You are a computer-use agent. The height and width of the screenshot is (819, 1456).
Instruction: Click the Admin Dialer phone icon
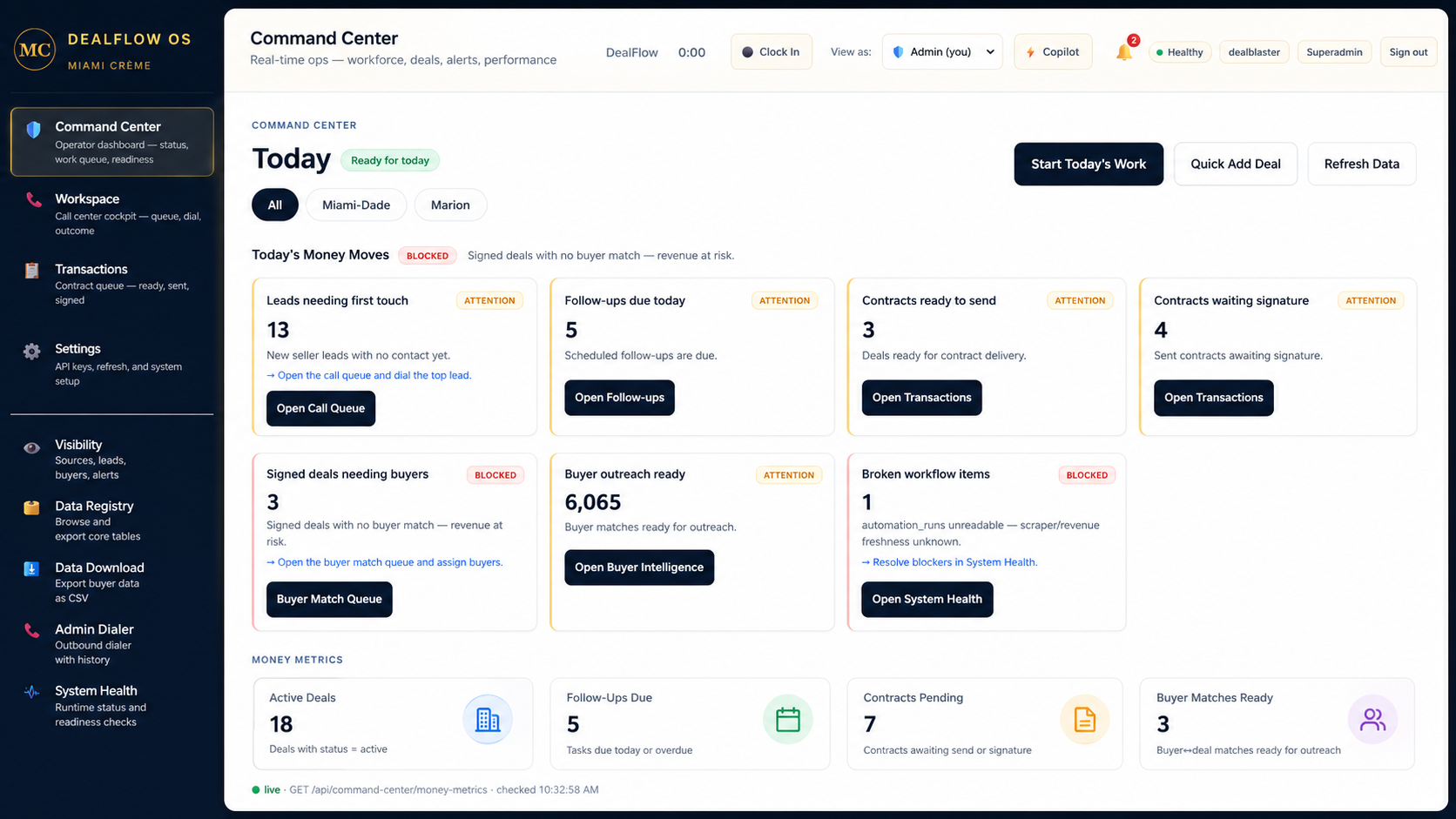coord(32,631)
